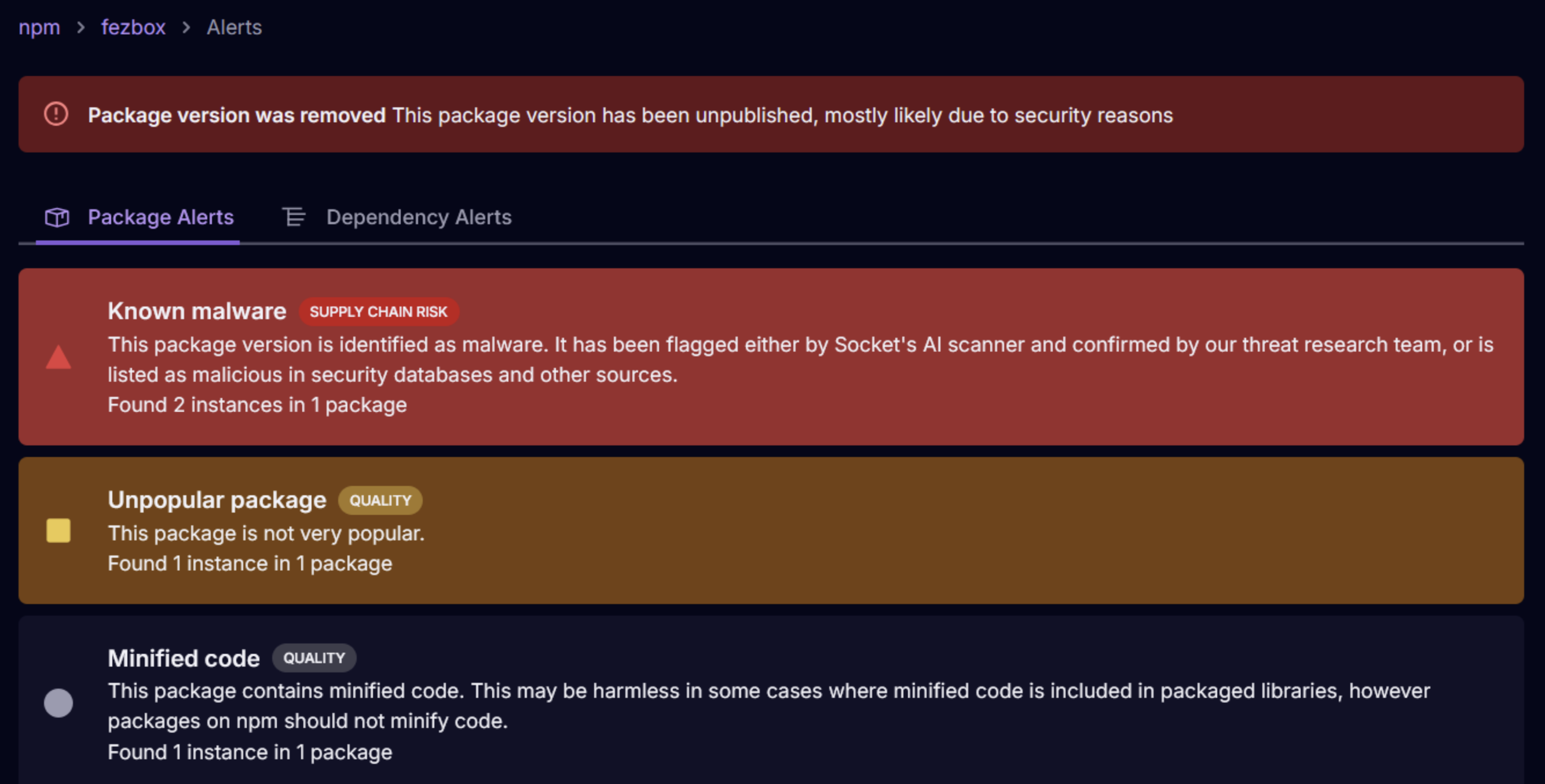The width and height of the screenshot is (1545, 784).
Task: Click the Alerts breadcrumb text
Action: point(234,28)
